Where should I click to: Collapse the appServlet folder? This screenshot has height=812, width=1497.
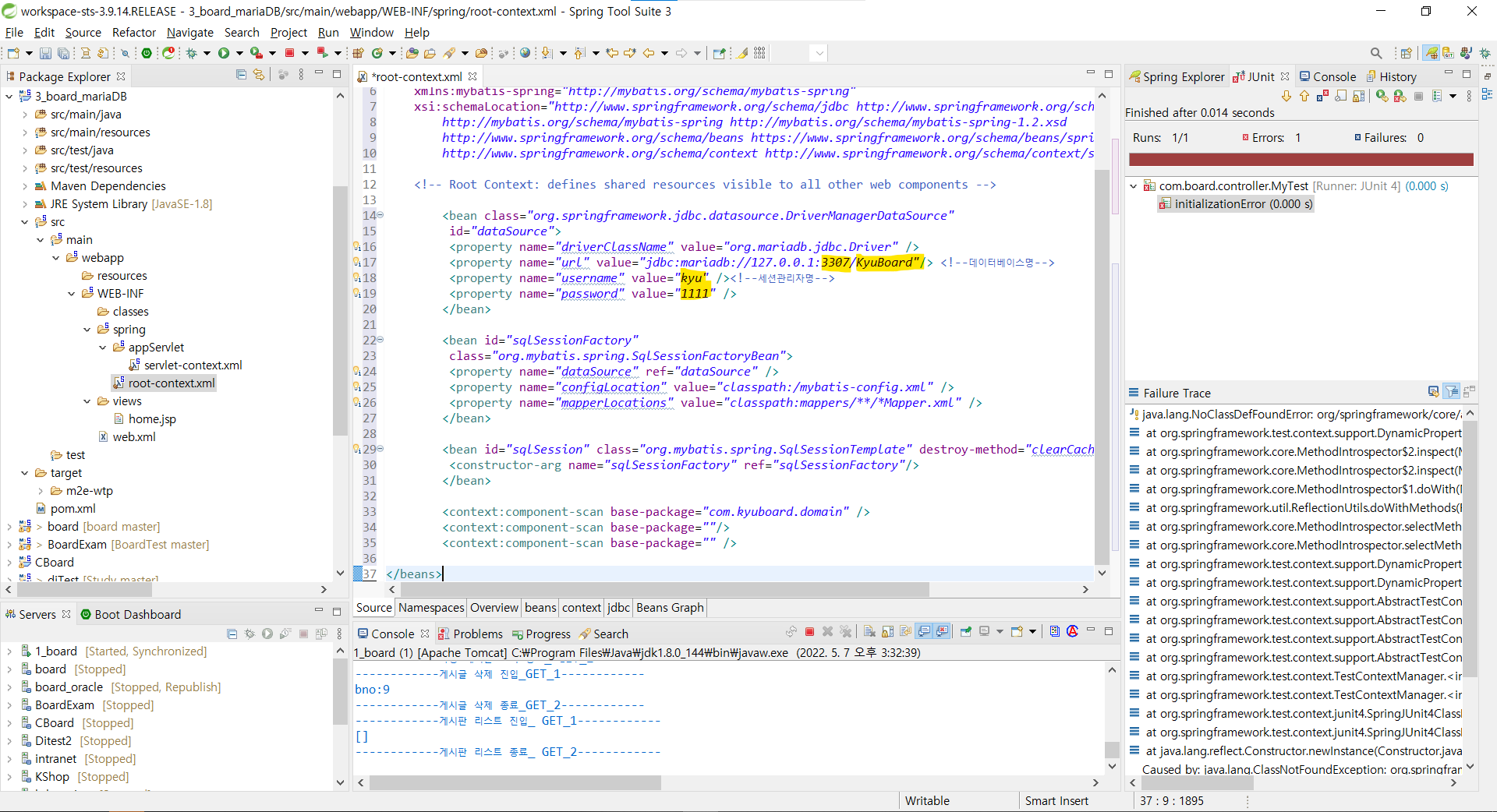tap(103, 348)
